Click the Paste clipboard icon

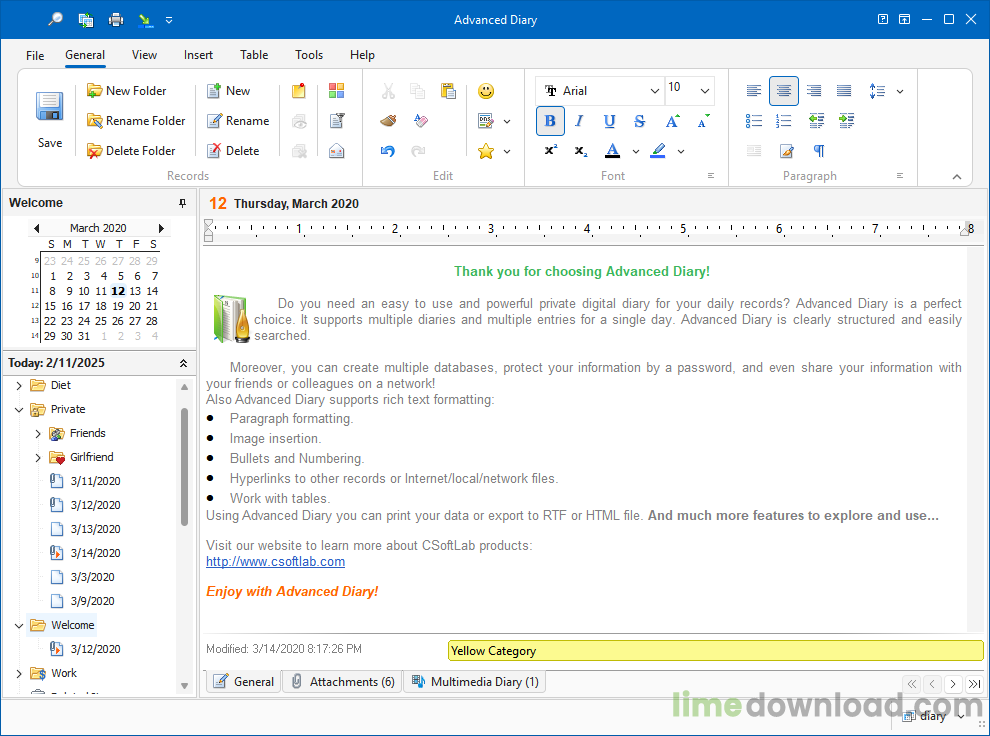click(448, 91)
